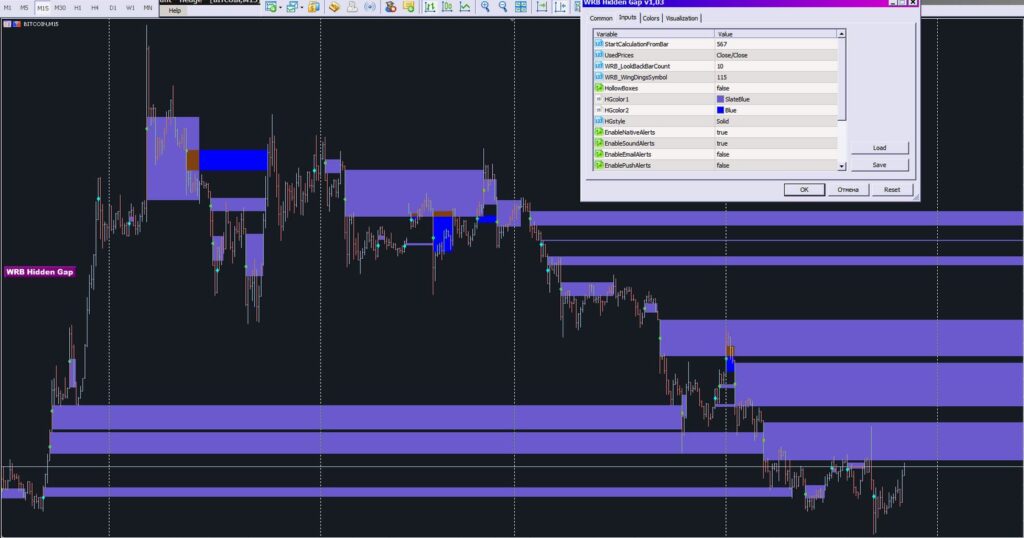The height and width of the screenshot is (538, 1024).
Task: Select the UsedPrices value Close/Close
Action: (732, 55)
